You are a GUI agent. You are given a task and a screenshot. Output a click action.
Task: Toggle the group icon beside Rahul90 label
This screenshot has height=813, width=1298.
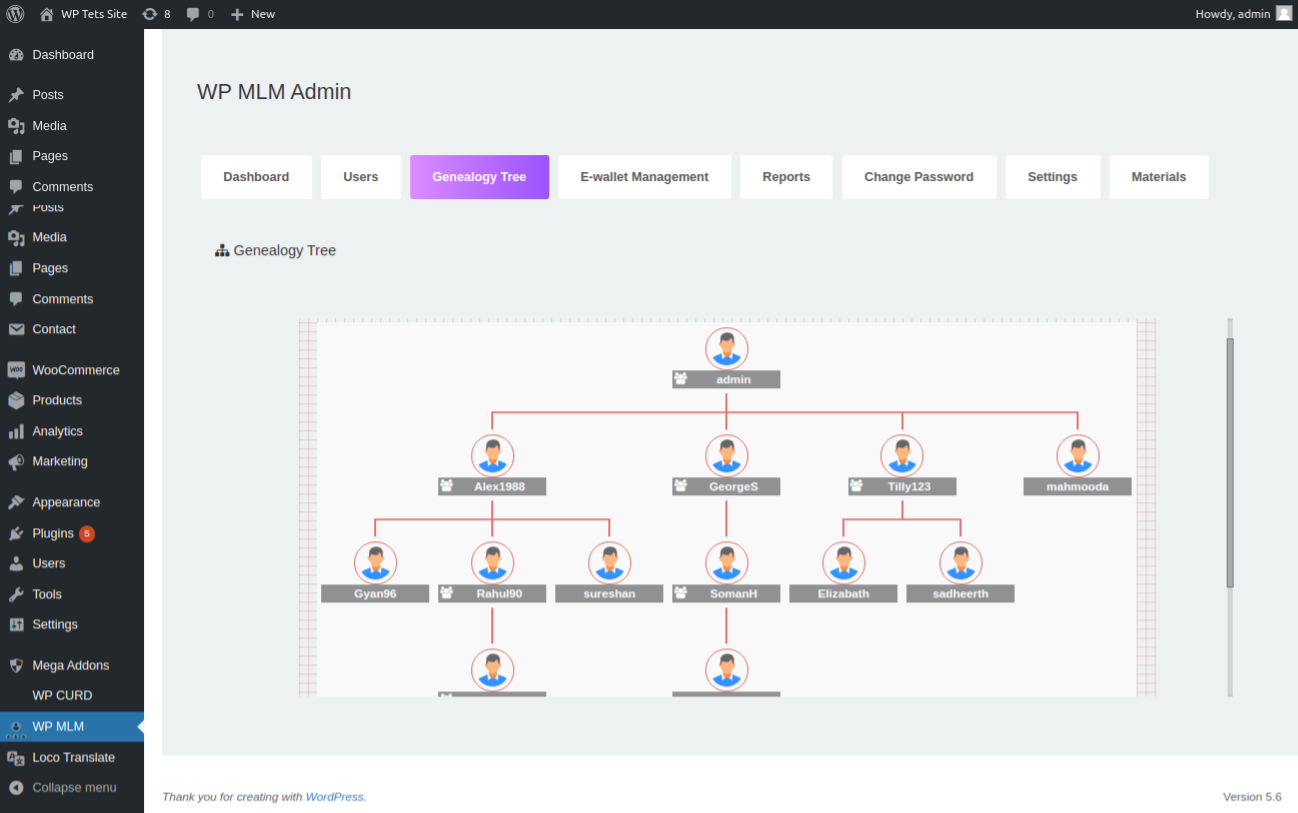coord(447,593)
